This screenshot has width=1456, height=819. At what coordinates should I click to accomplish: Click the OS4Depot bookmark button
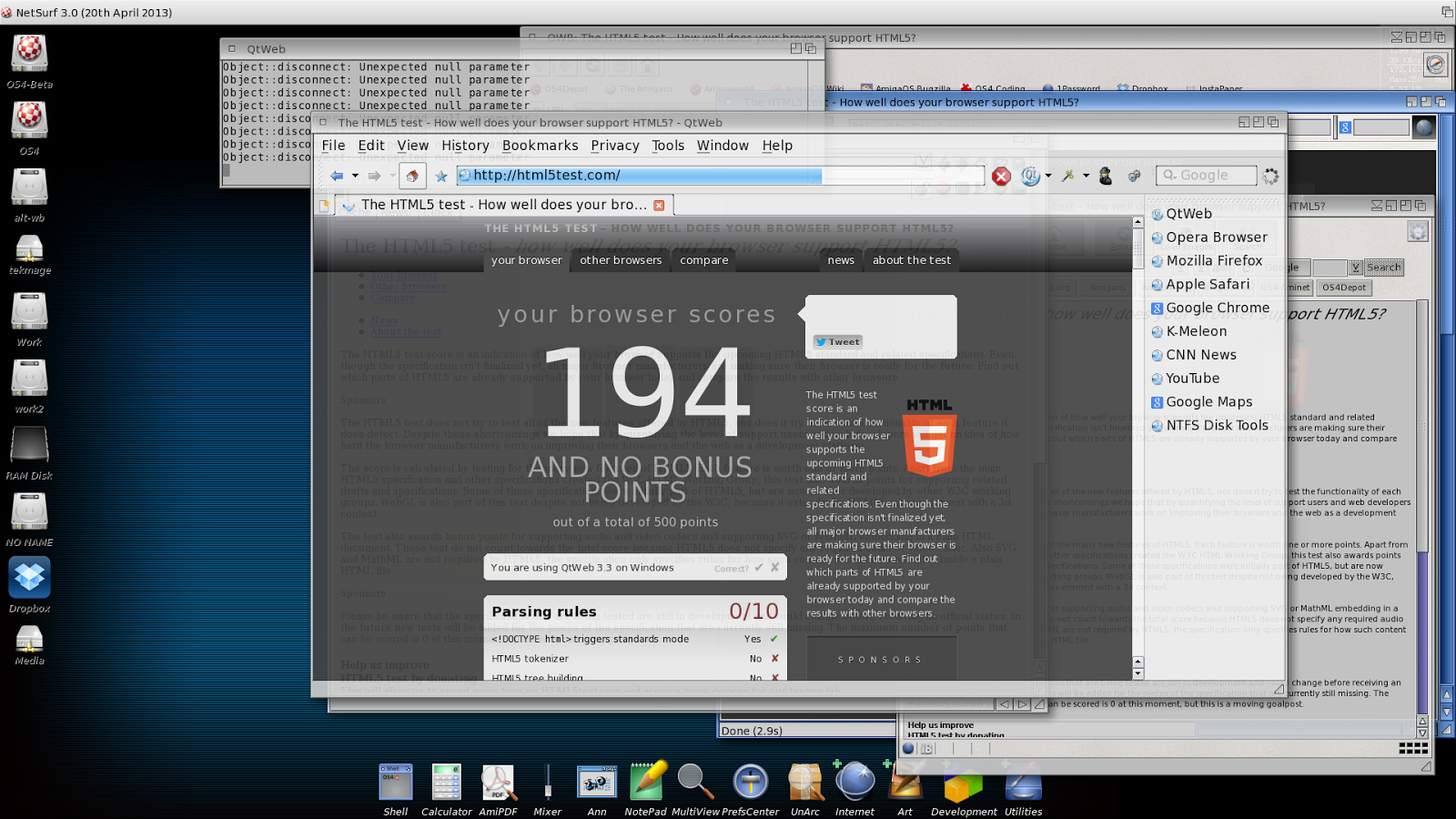(x=1344, y=288)
